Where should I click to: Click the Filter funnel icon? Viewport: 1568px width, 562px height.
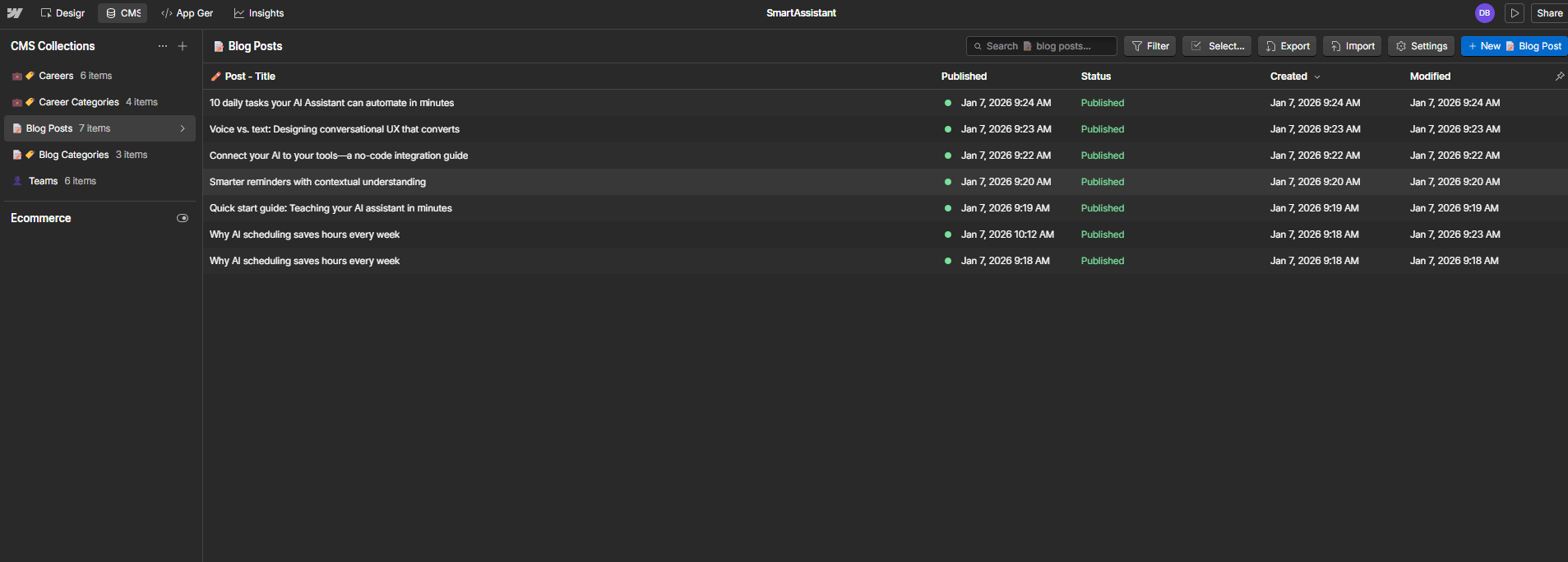(x=1136, y=46)
